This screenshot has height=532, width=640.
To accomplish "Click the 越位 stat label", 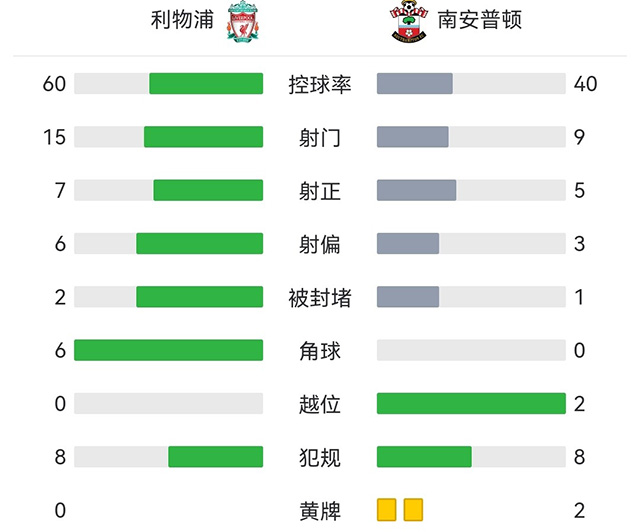I will (x=319, y=403).
